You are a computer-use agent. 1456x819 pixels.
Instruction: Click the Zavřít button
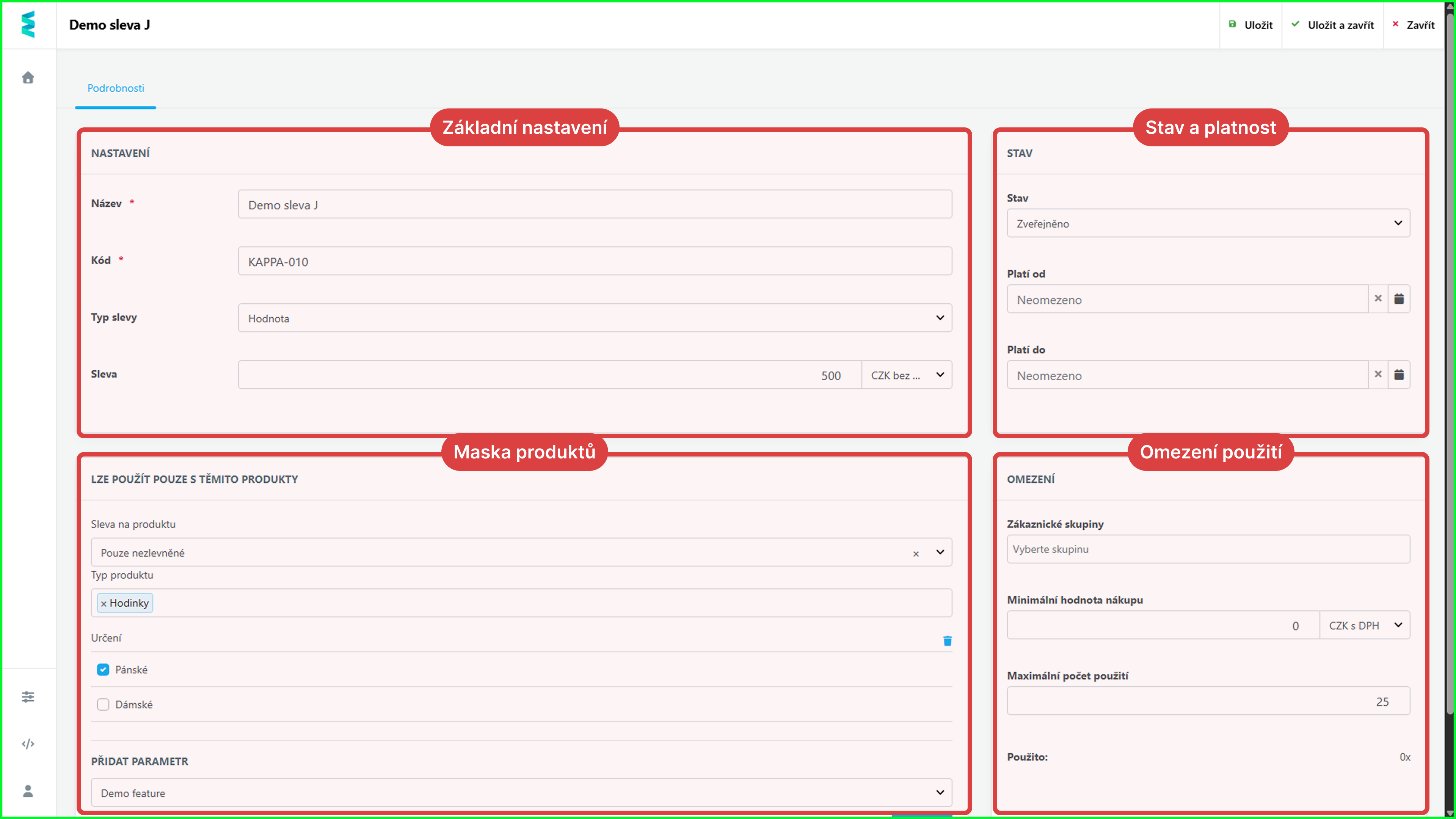pyautogui.click(x=1413, y=25)
